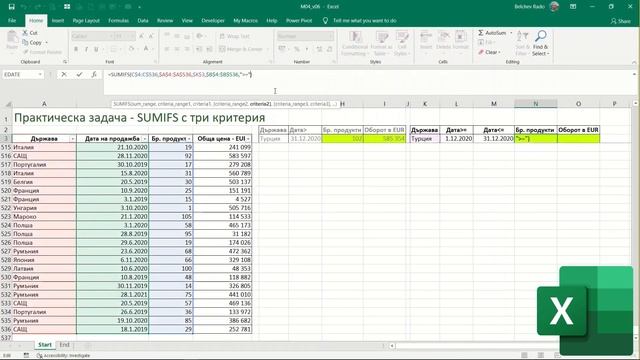
Task: Click column A header
Action: (44, 104)
